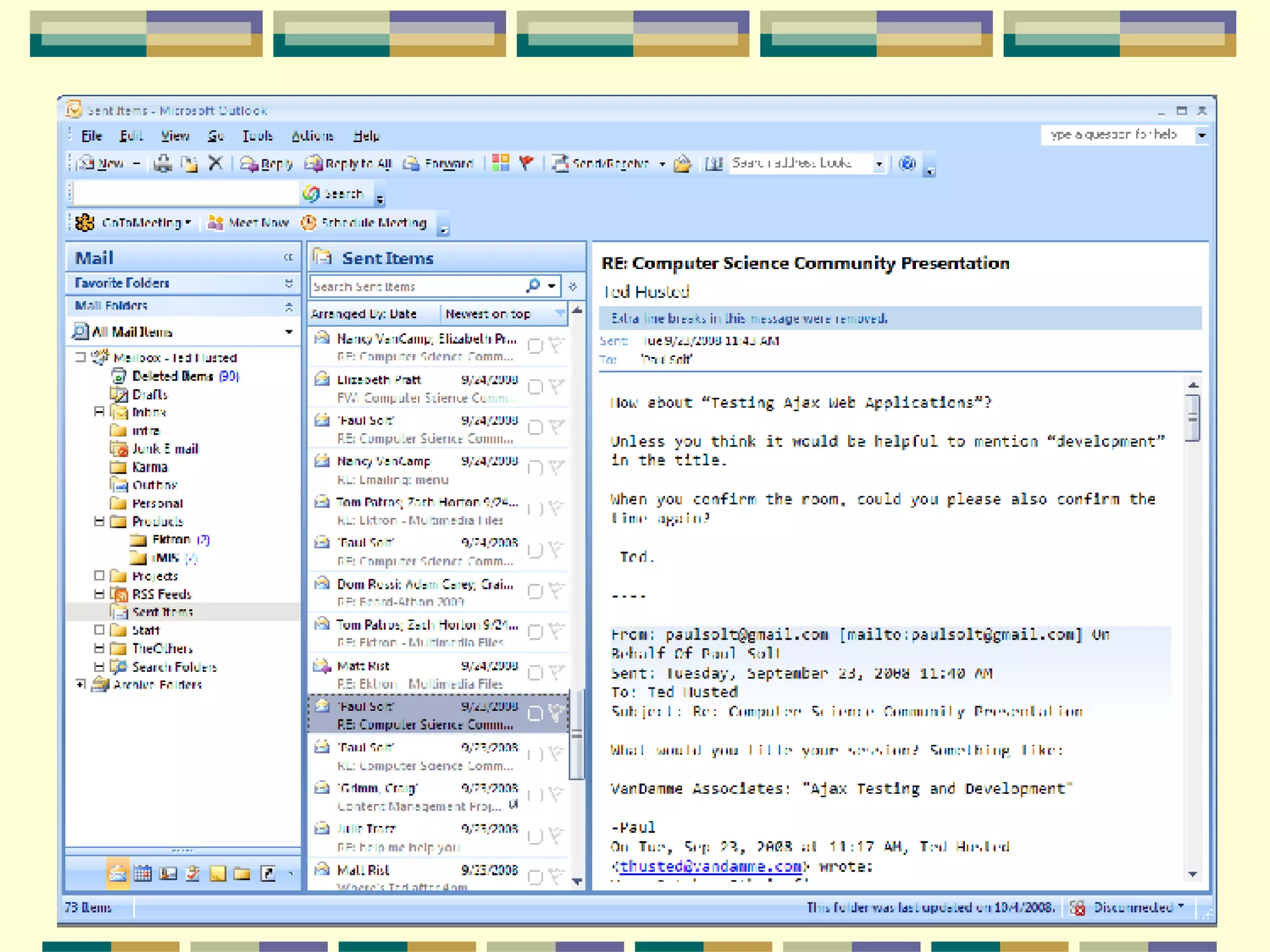Viewport: 1270px width, 952px height.
Task: Switch to Calendar via navigation pane icon
Action: tap(143, 874)
